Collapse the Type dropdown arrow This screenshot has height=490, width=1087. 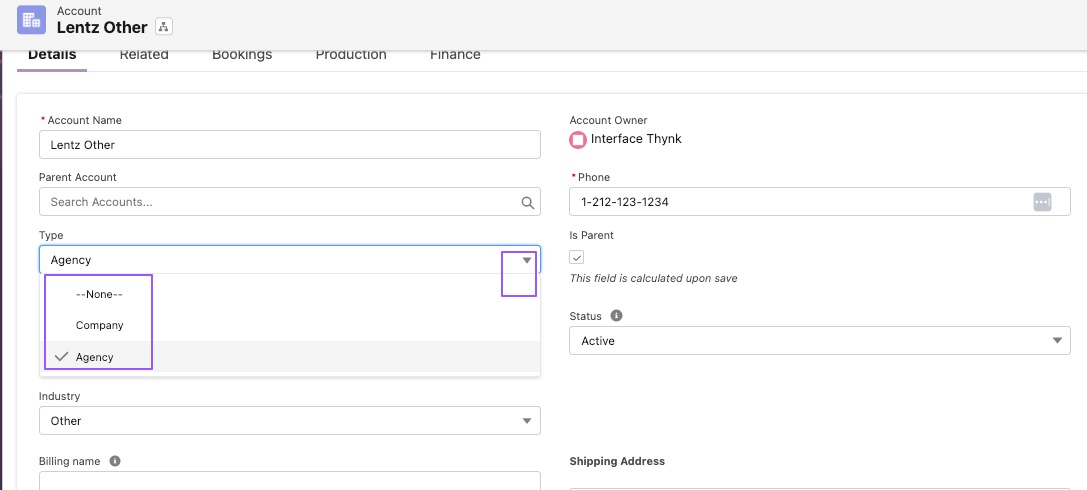tap(527, 260)
